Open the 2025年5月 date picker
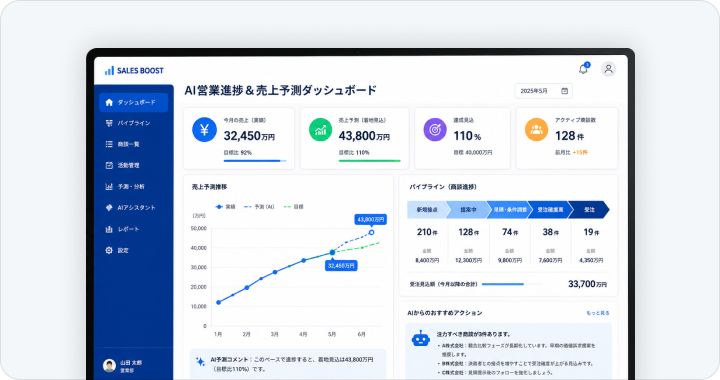The height and width of the screenshot is (380, 720). tap(543, 91)
